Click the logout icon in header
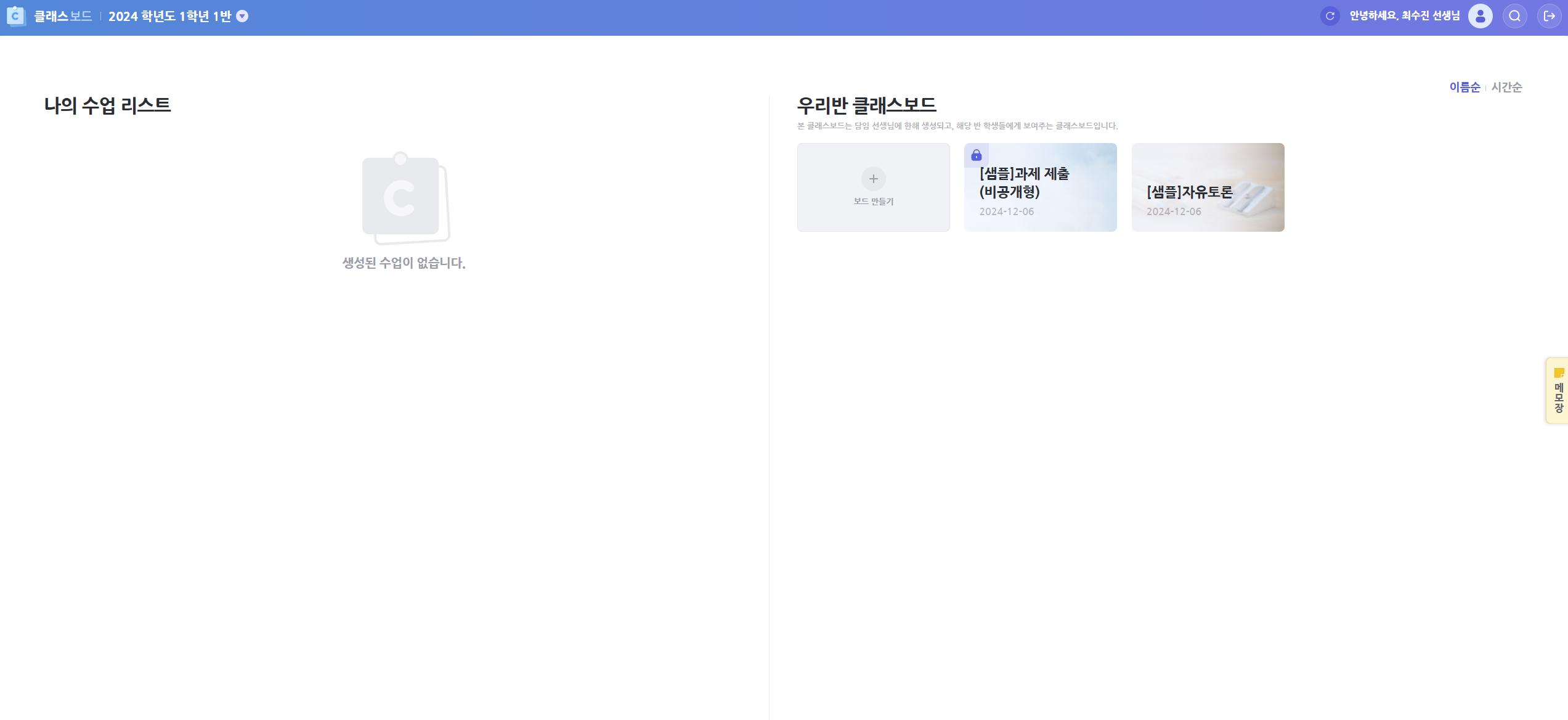1568x720 pixels. coord(1549,16)
